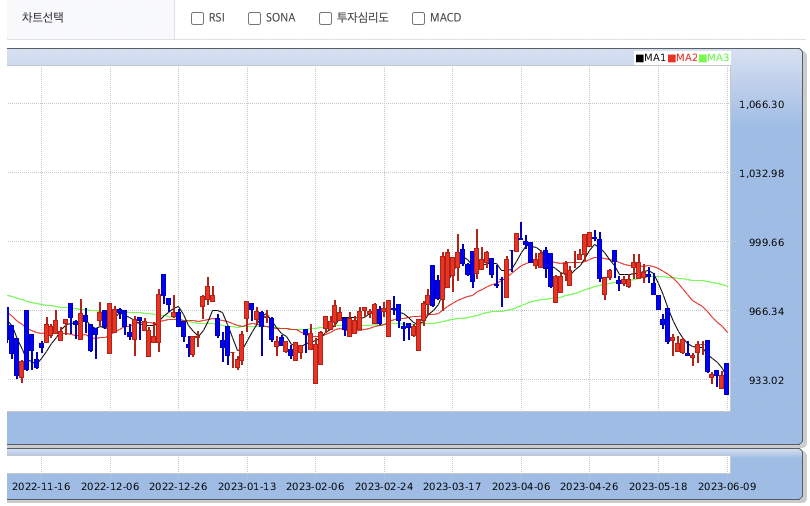Click the MA1 legend text
Image resolution: width=810 pixels, height=506 pixels.
click(655, 58)
